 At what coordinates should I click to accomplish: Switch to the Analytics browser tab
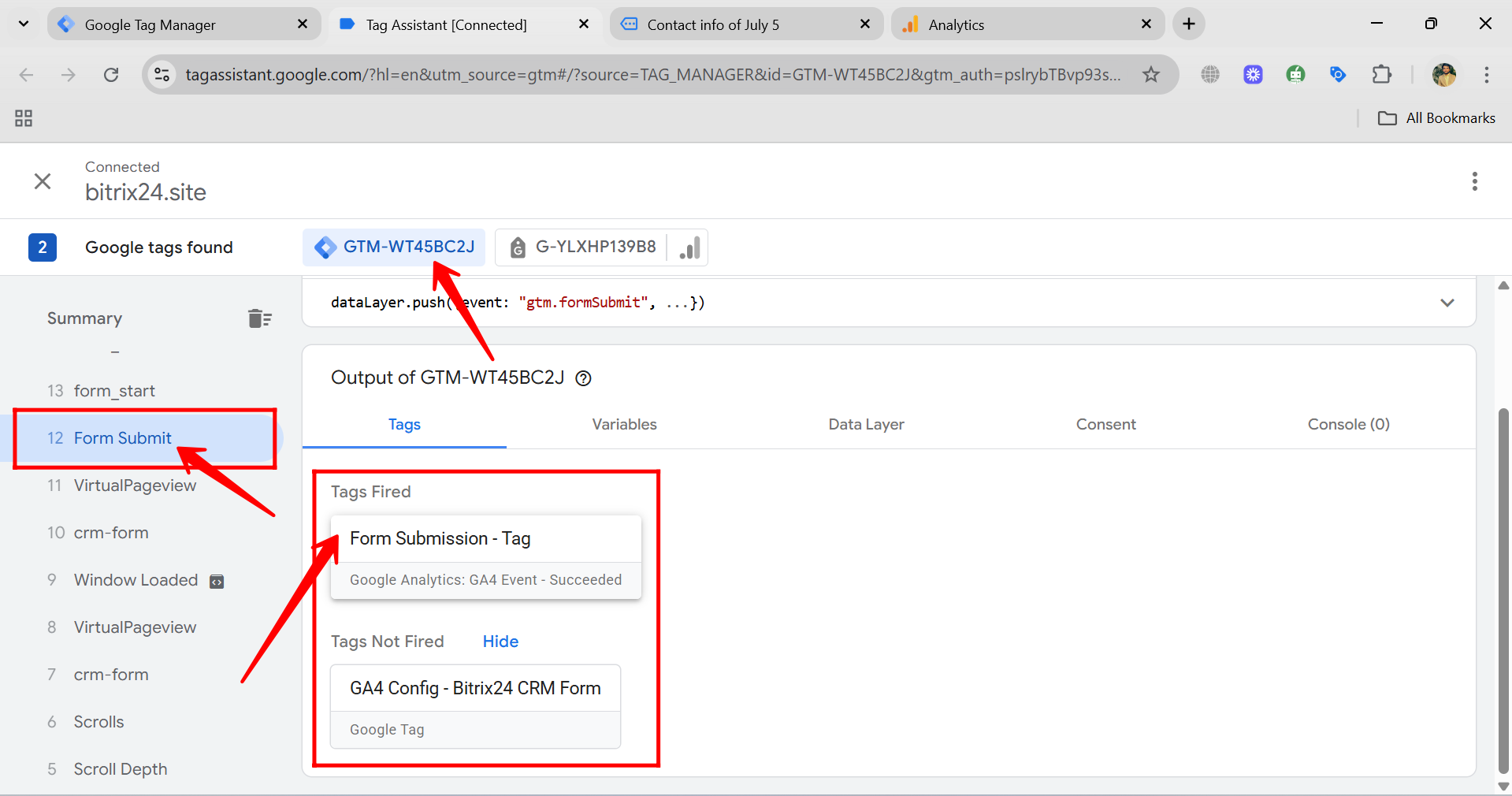click(x=1027, y=24)
